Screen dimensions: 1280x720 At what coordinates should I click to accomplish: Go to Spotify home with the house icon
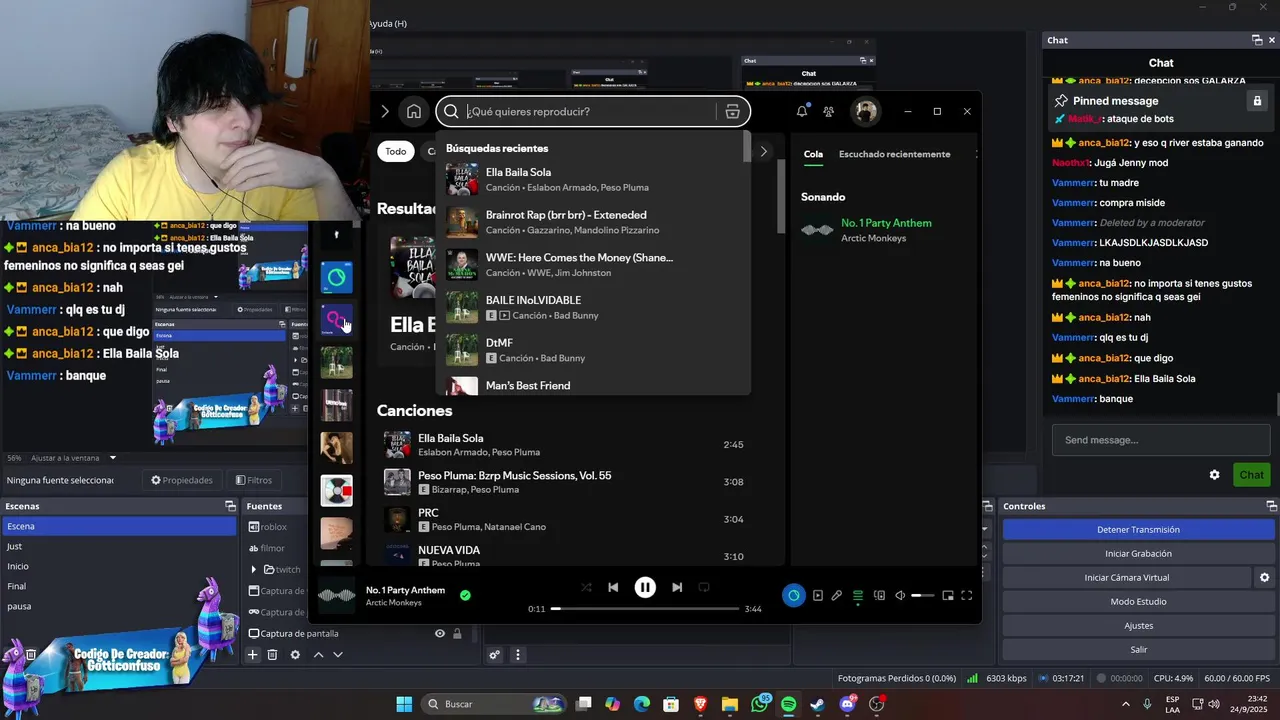point(414,111)
